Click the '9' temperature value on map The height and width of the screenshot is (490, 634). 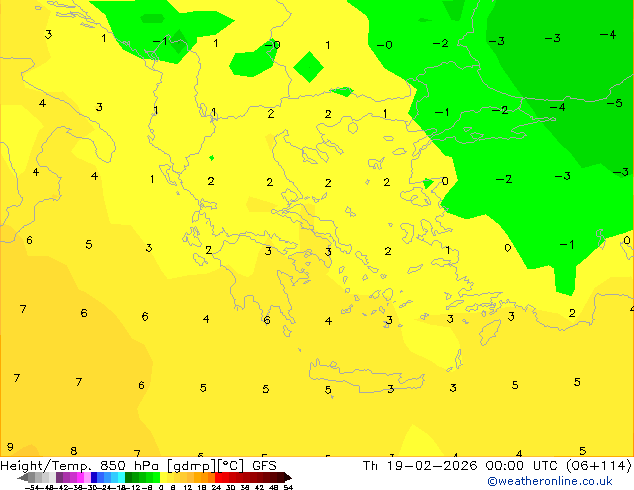click(10, 447)
